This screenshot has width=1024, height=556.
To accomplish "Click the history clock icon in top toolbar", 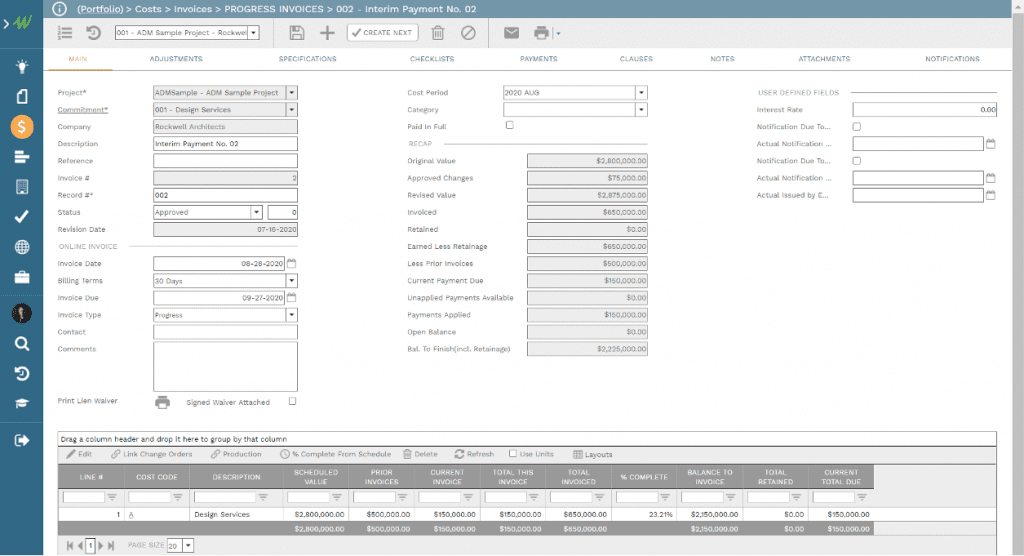I will tap(93, 33).
